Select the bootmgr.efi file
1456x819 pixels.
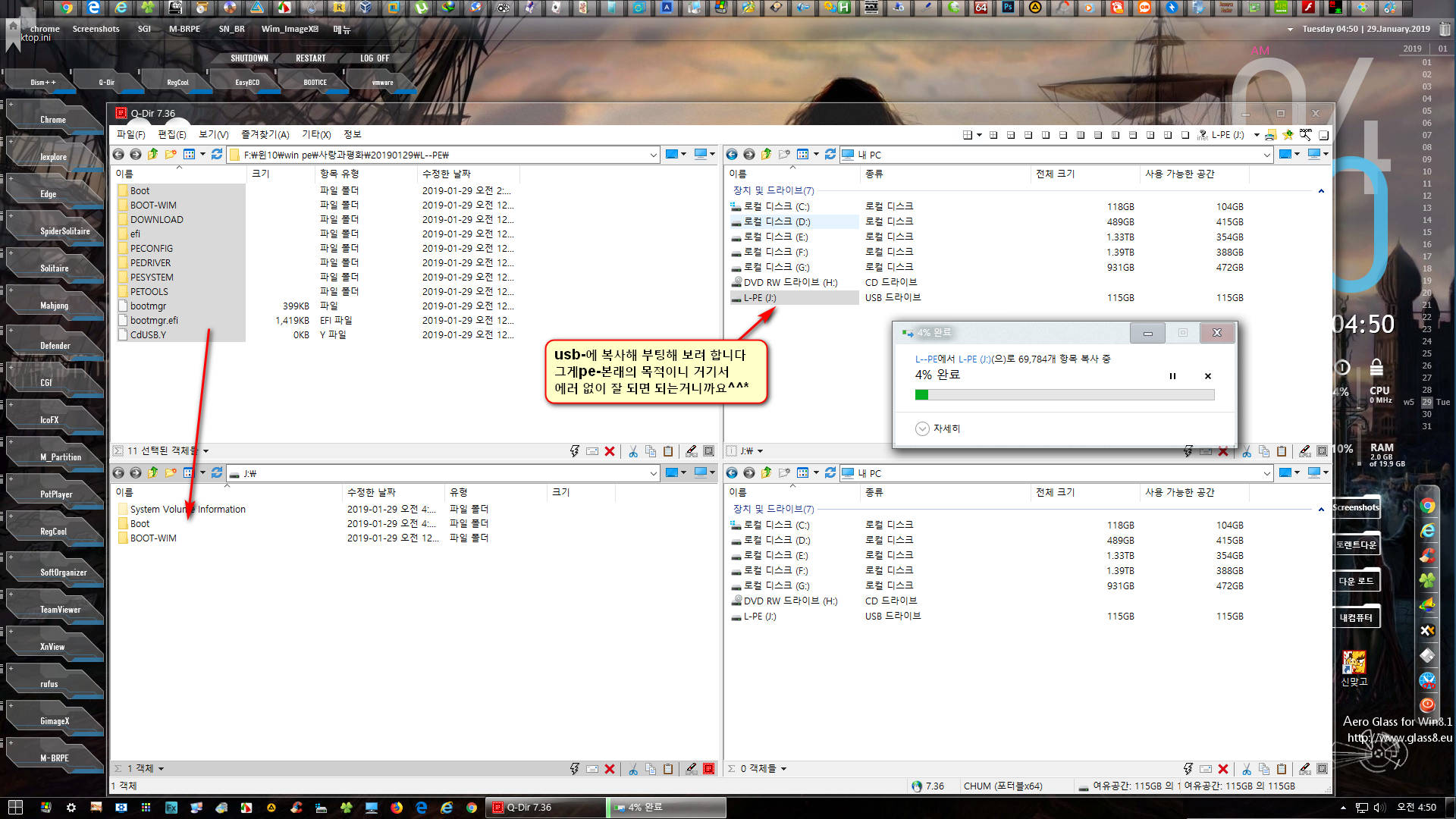(x=154, y=321)
